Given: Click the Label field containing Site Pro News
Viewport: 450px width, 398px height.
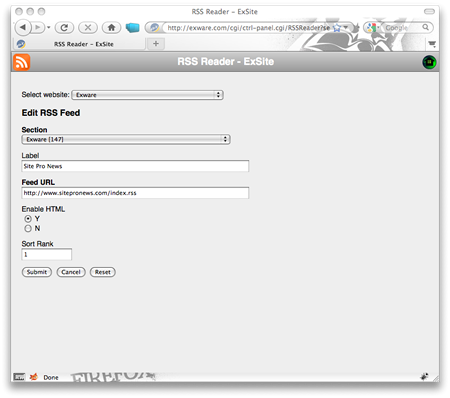Looking at the screenshot, I should click(x=135, y=166).
